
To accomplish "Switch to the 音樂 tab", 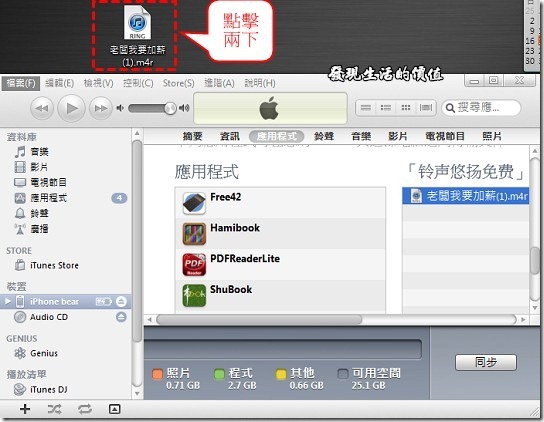I will [x=361, y=136].
